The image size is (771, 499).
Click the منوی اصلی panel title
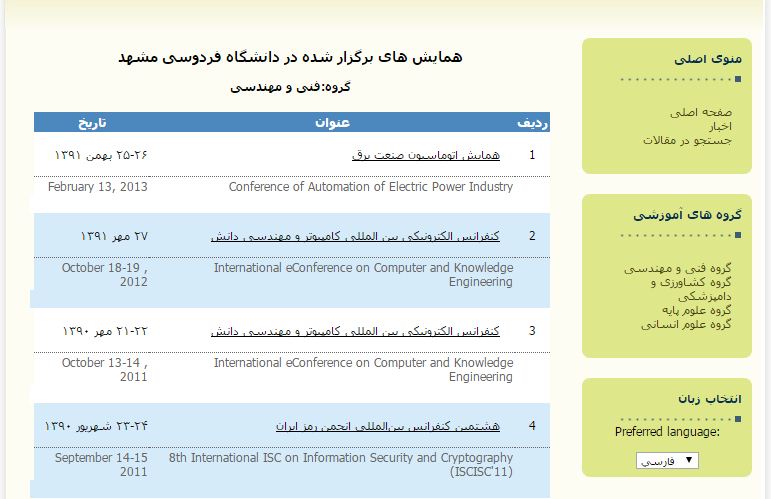coord(708,59)
